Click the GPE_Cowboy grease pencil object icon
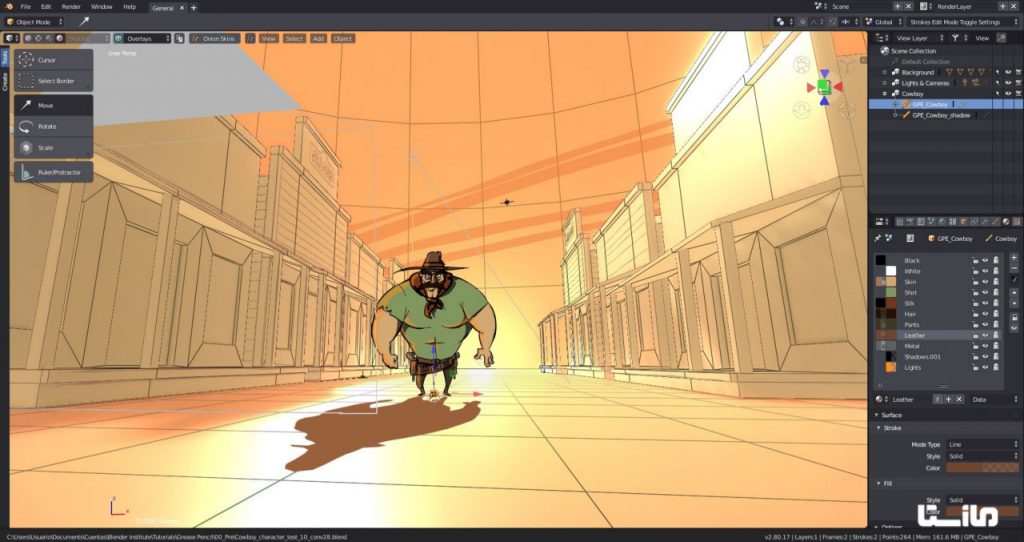This screenshot has height=542, width=1024. (906, 104)
